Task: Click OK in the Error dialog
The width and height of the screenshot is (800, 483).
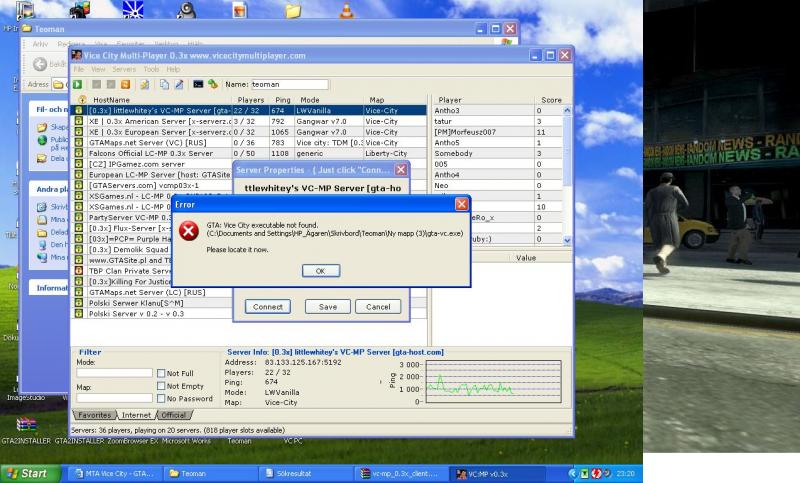Action: pyautogui.click(x=321, y=271)
